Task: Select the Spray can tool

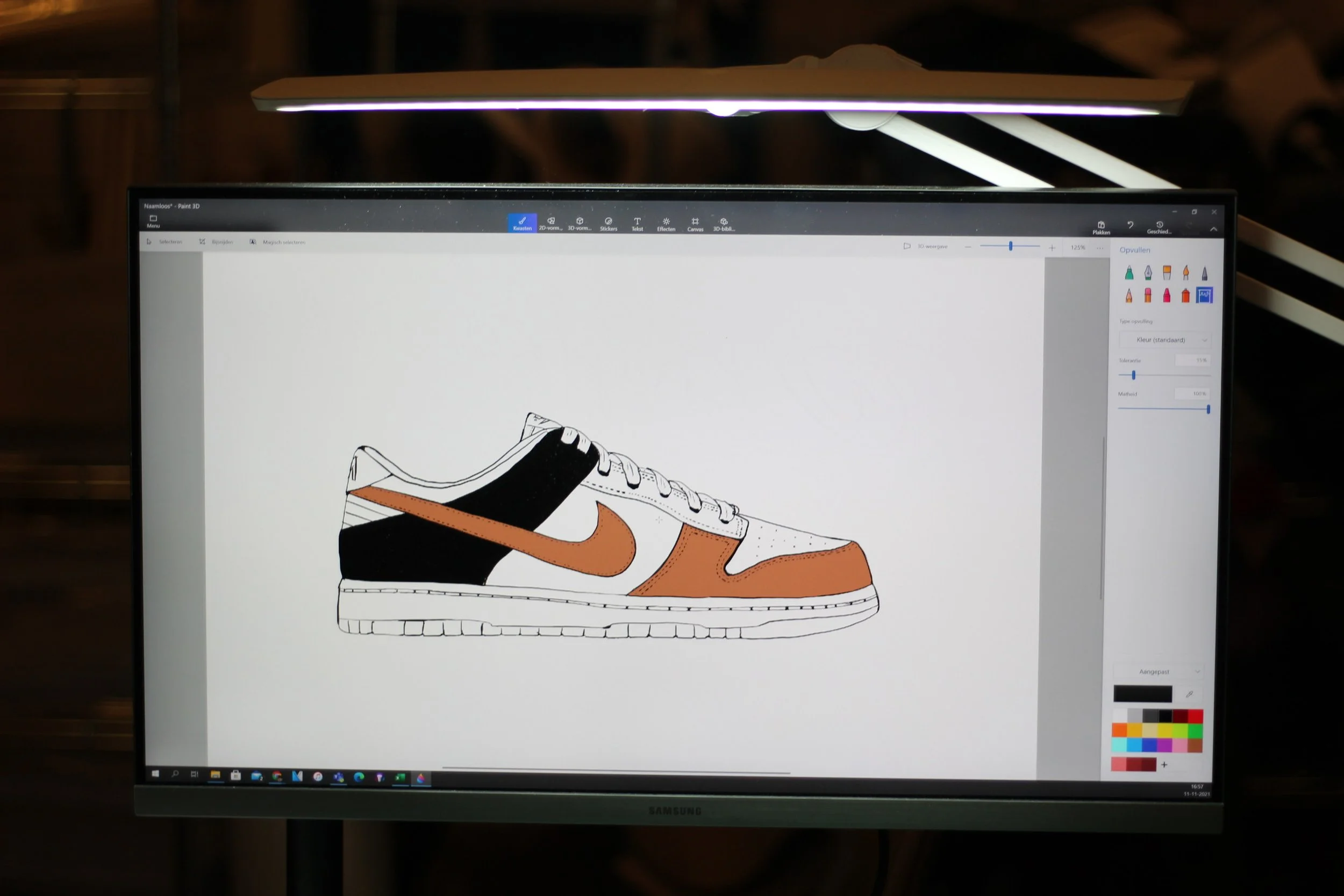Action: 1186,295
